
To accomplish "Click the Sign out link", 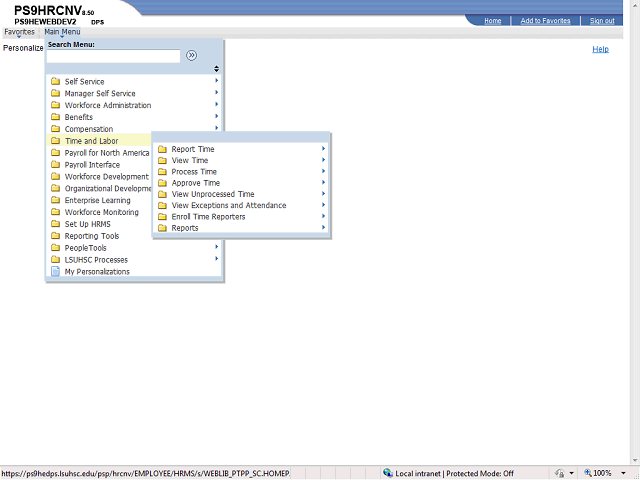I will pyautogui.click(x=602, y=21).
